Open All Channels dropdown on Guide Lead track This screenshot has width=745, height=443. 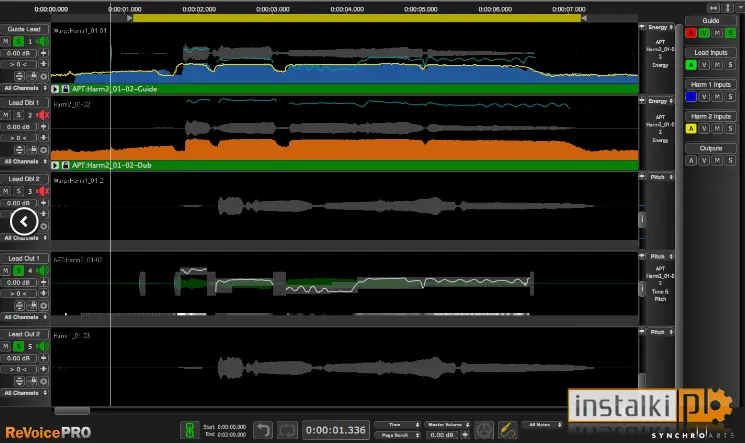tap(25, 88)
